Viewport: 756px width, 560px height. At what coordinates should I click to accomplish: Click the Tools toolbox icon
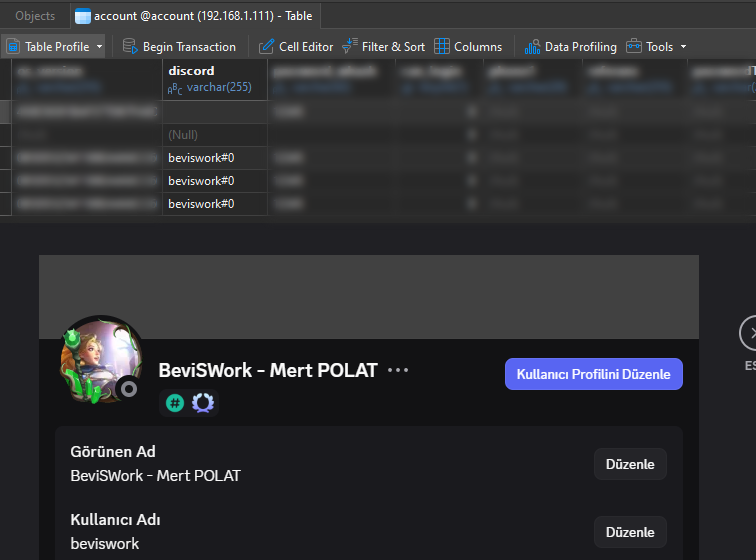pyautogui.click(x=634, y=46)
